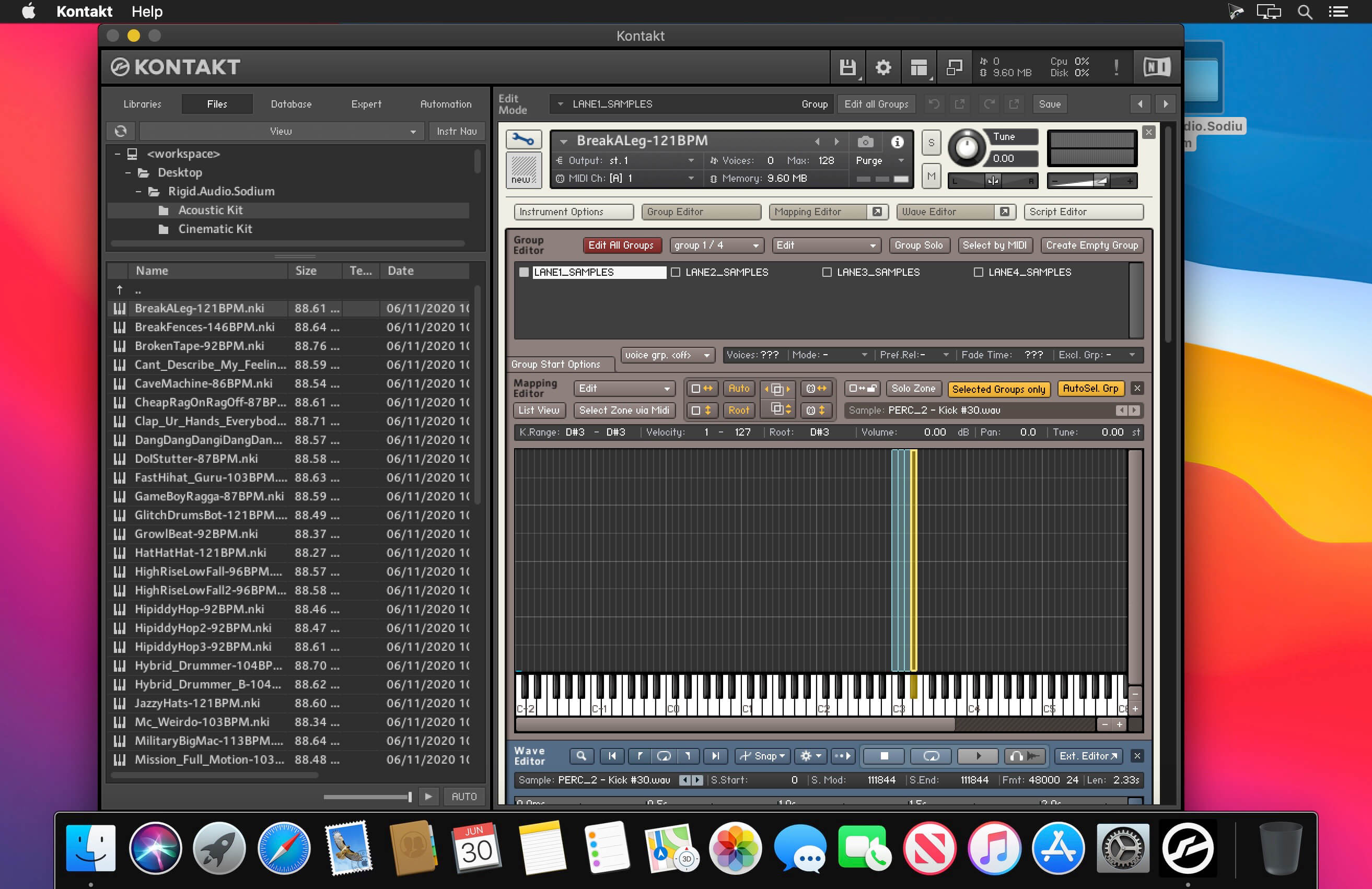Click the headphones audition icon in Wave Editor

[1025, 756]
